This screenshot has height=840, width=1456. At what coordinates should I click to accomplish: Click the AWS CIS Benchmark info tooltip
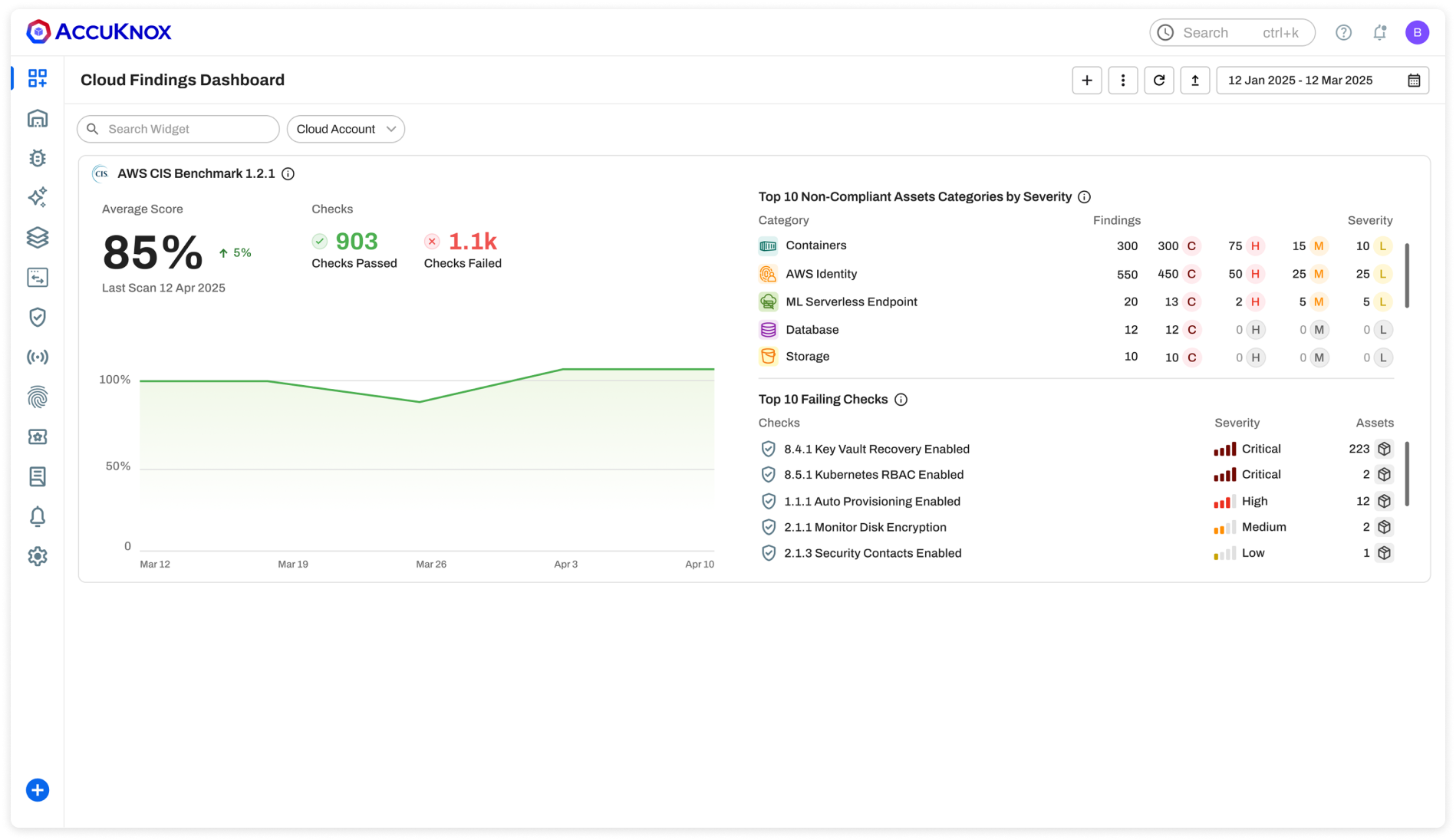pyautogui.click(x=288, y=173)
